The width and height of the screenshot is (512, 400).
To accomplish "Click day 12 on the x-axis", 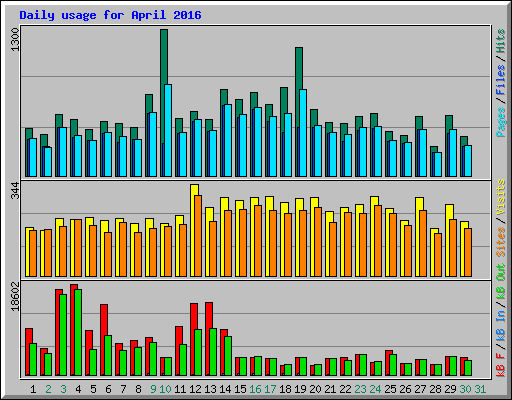I will click(195, 389).
